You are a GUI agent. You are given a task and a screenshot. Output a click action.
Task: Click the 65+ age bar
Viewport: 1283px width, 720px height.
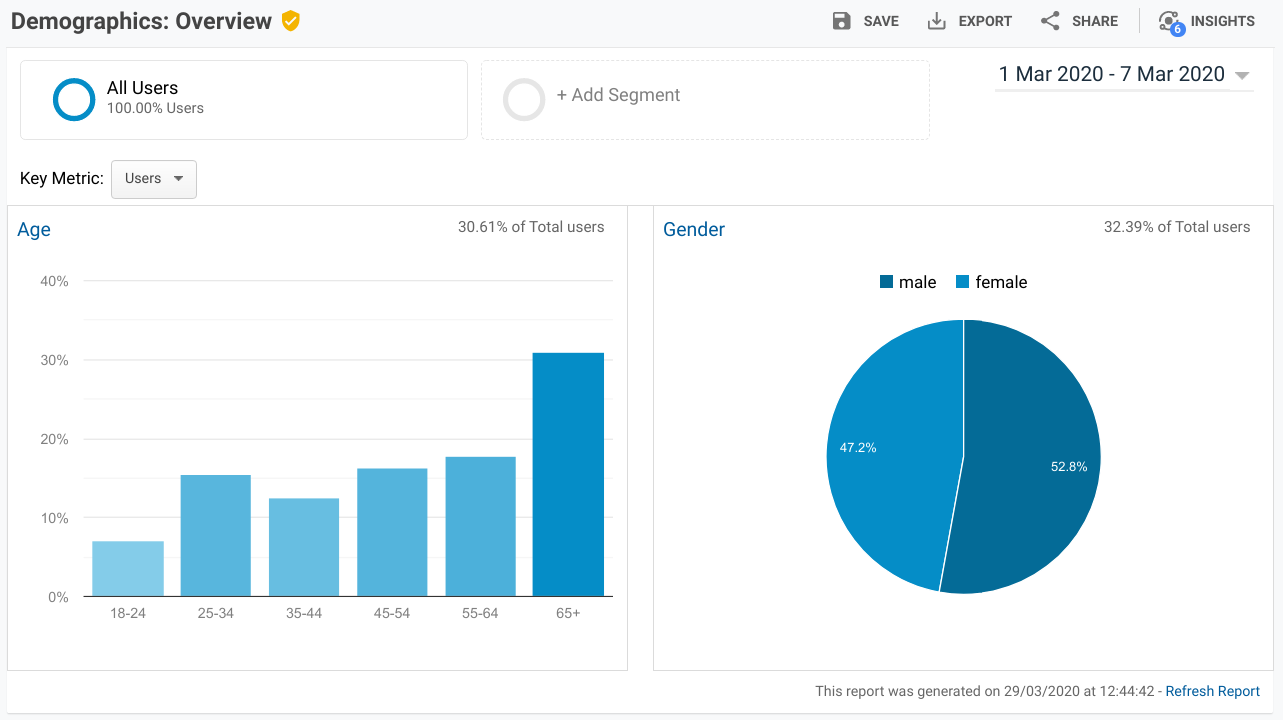[x=568, y=475]
